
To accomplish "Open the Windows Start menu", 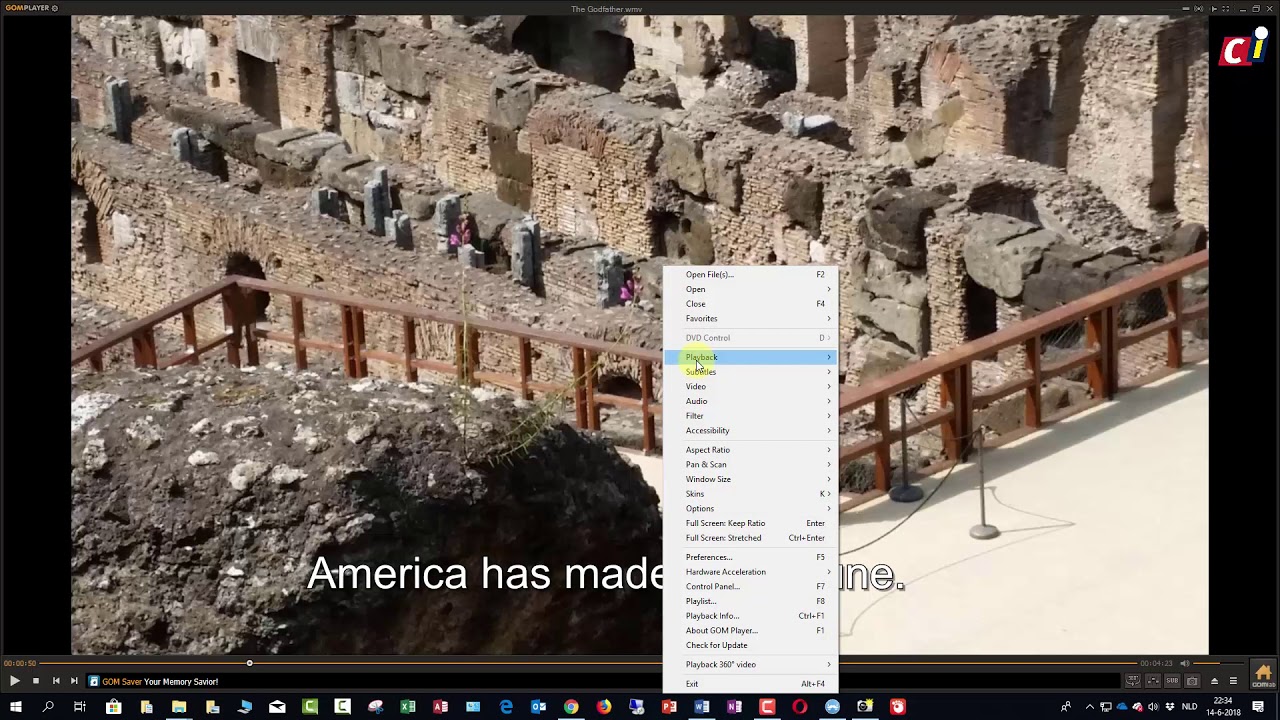I will coord(15,707).
